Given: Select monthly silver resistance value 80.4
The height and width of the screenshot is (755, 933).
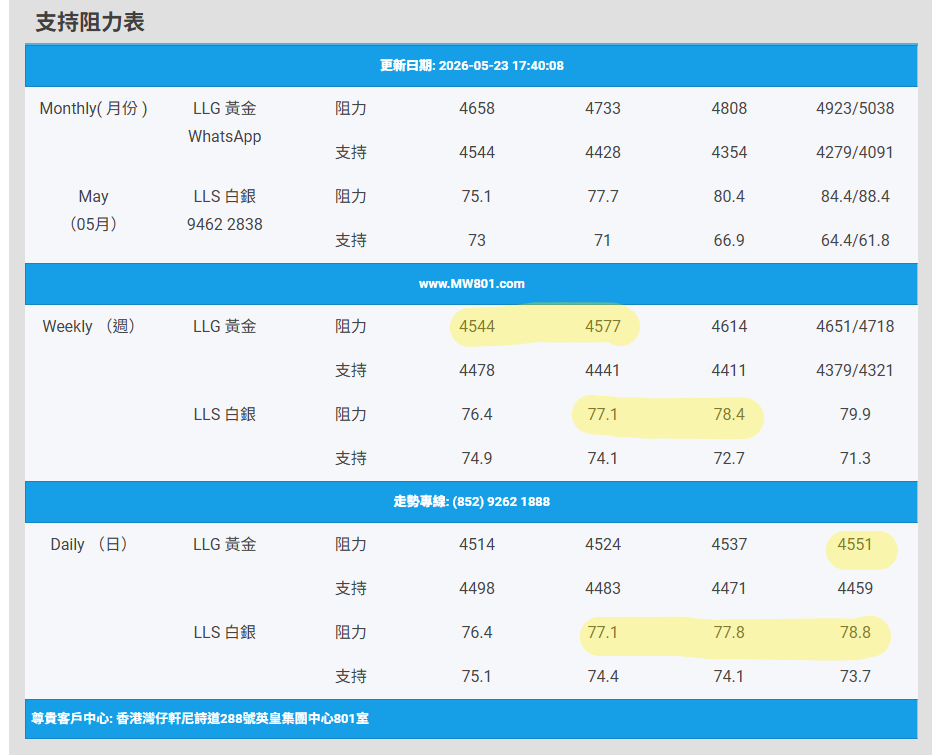Looking at the screenshot, I should (x=729, y=196).
